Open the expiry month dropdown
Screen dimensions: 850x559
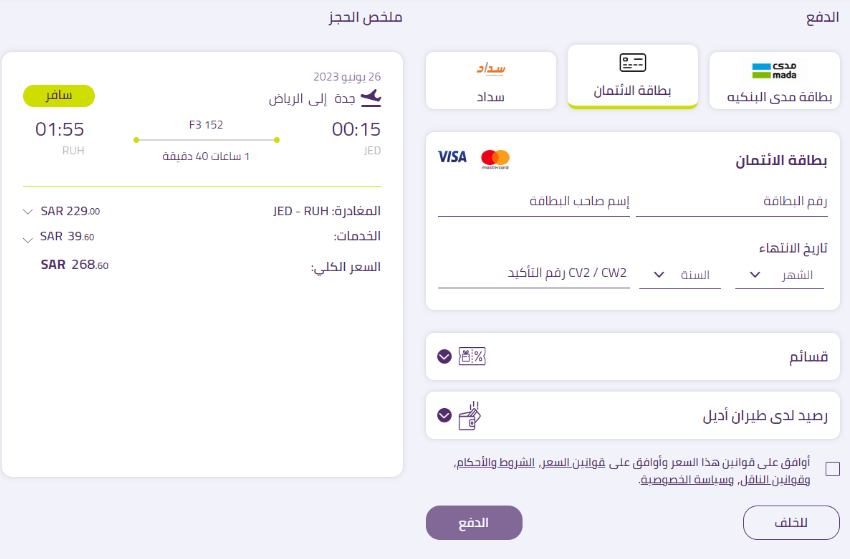pyautogui.click(x=780, y=275)
